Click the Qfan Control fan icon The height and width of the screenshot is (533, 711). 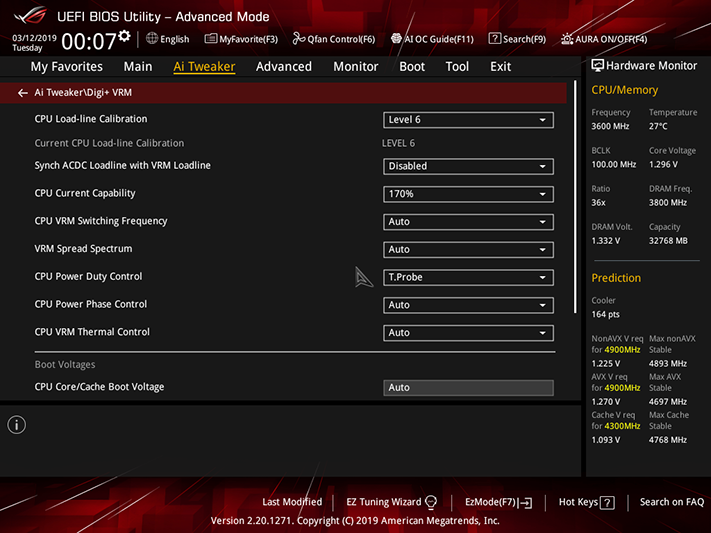coord(298,39)
